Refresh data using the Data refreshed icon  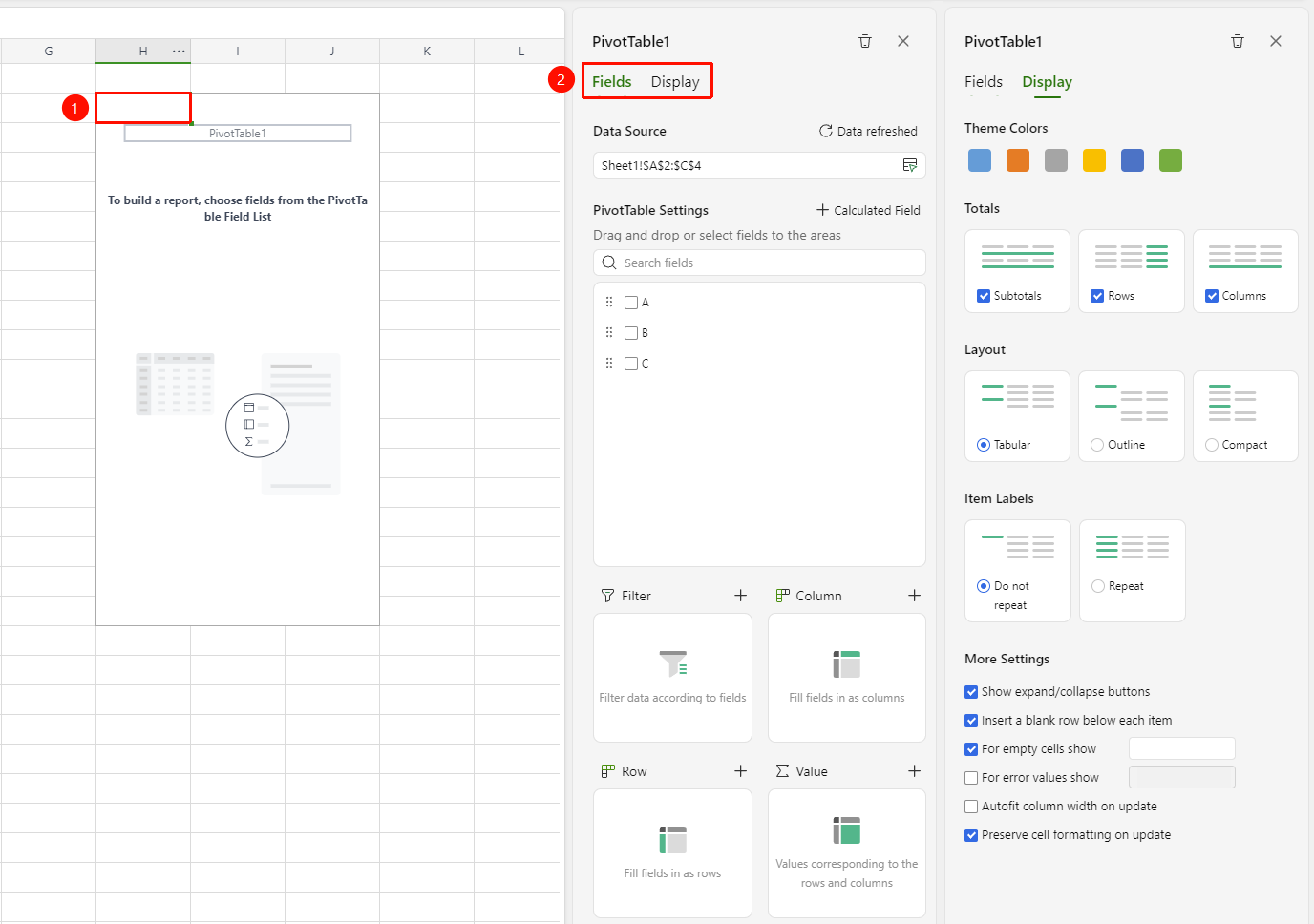click(x=825, y=131)
